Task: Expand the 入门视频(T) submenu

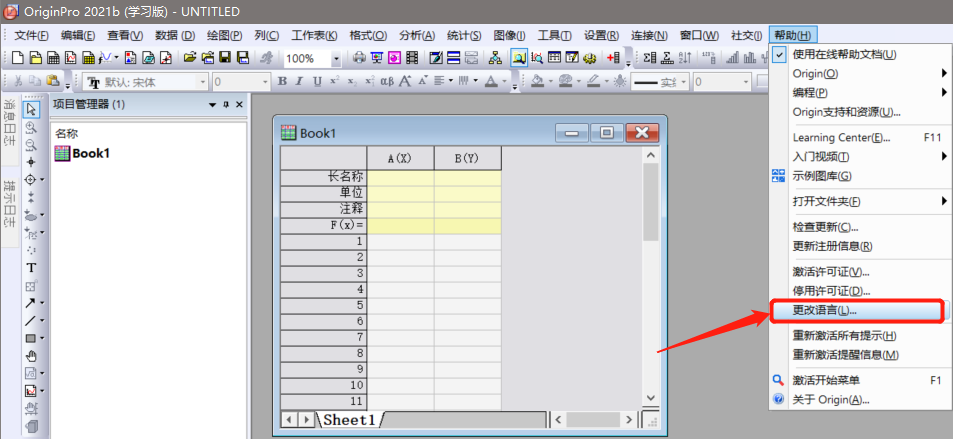Action: point(860,157)
